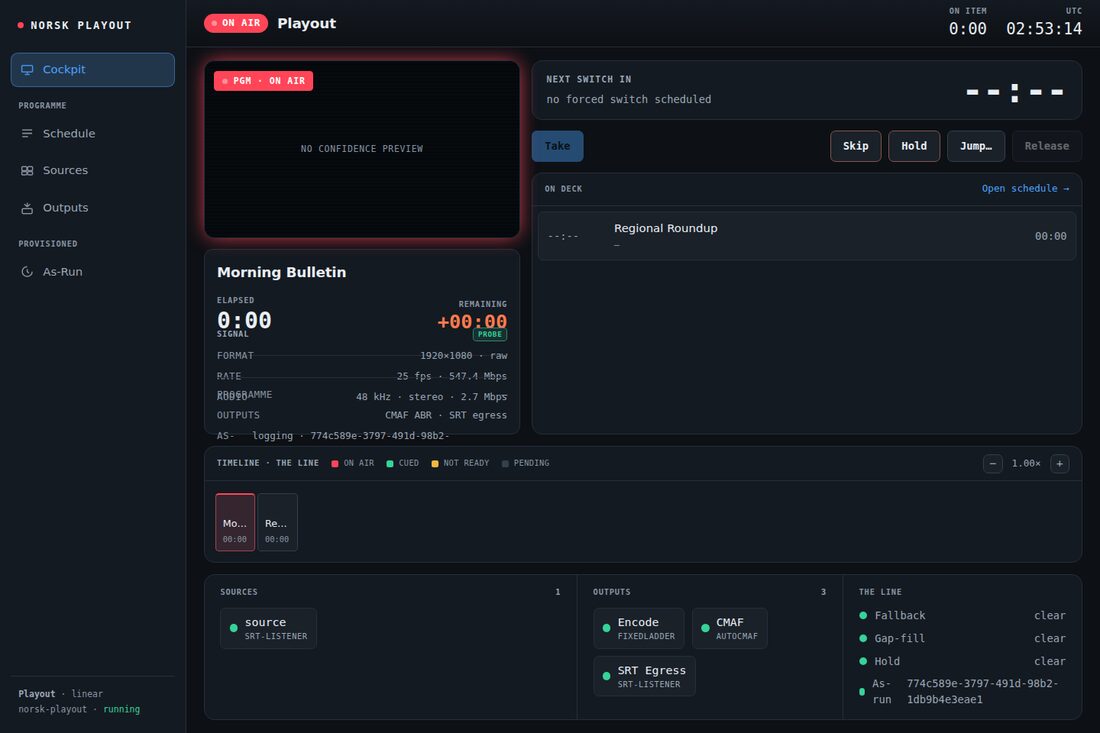Go to Schedule page
1100x733 pixels.
click(93, 133)
